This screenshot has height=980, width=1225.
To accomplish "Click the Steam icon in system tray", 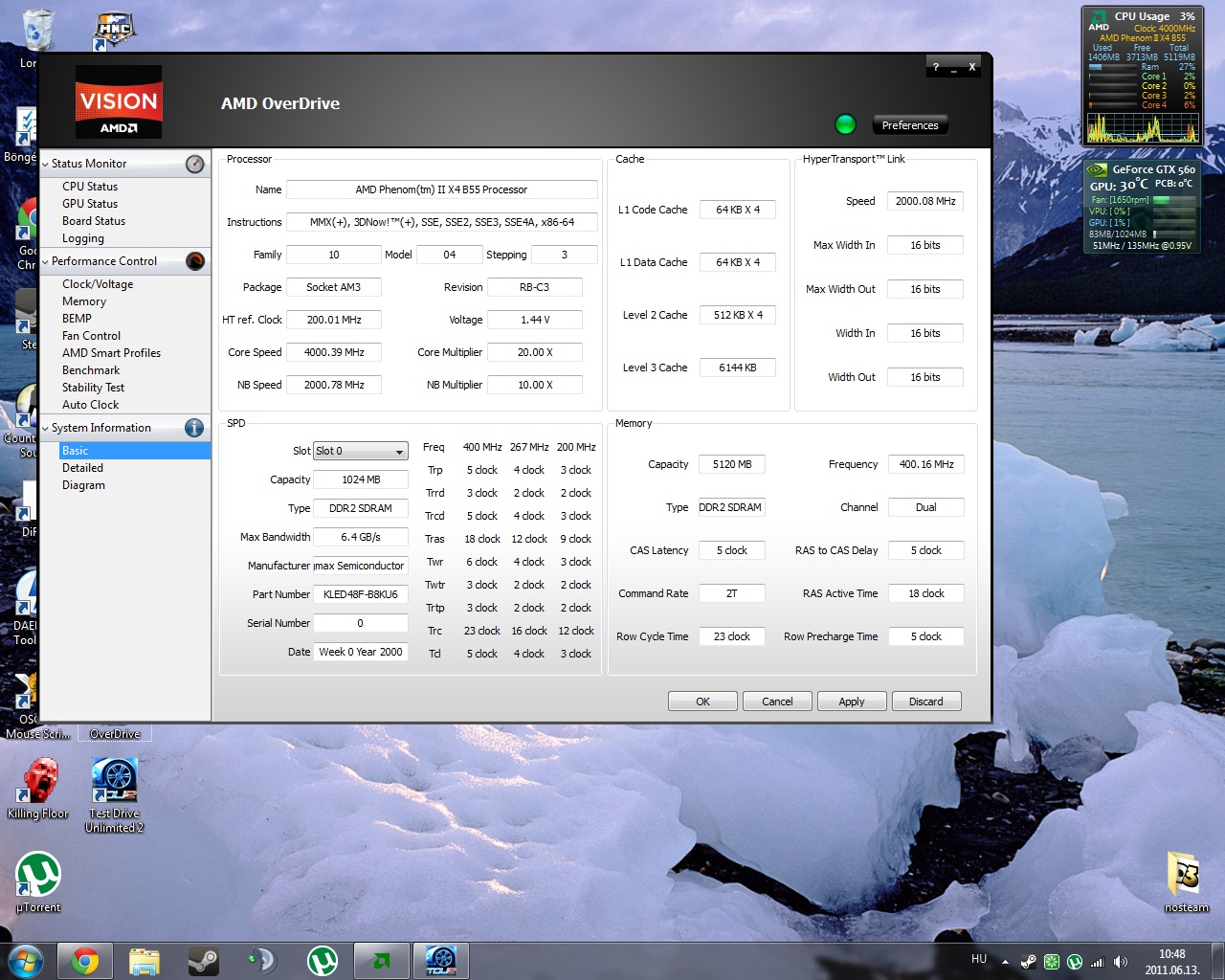I will coord(1029,962).
